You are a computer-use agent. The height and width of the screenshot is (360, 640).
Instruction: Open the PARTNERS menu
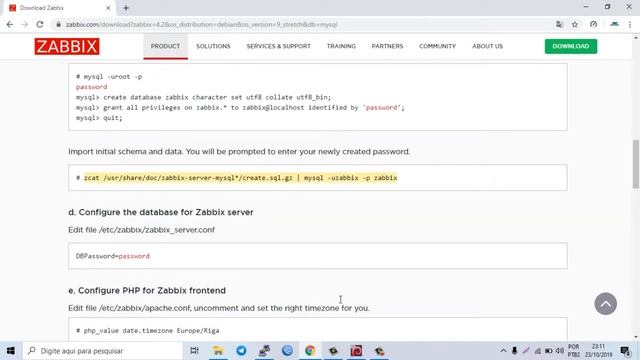387,46
